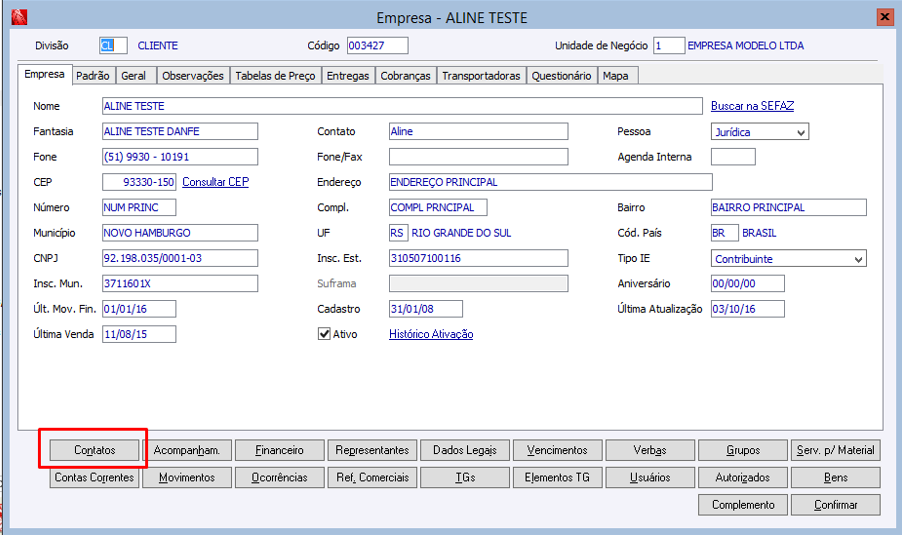
Task: Switch to the Padrão tab
Action: [x=93, y=76]
